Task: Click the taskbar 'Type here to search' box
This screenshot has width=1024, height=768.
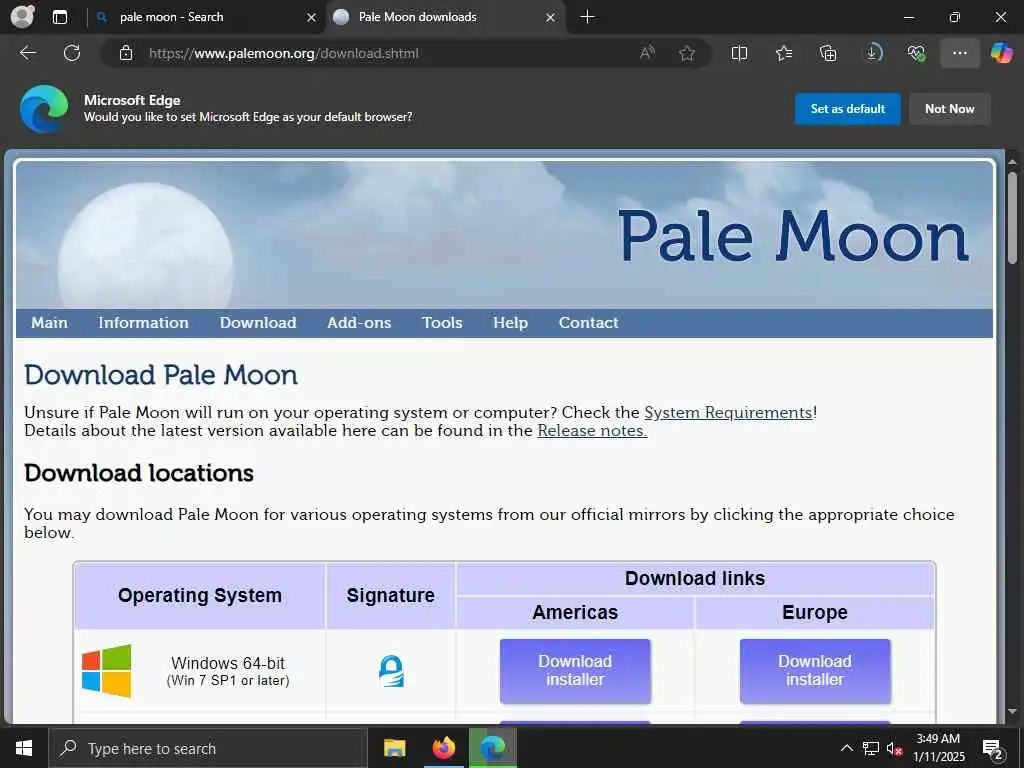Action: [x=208, y=748]
